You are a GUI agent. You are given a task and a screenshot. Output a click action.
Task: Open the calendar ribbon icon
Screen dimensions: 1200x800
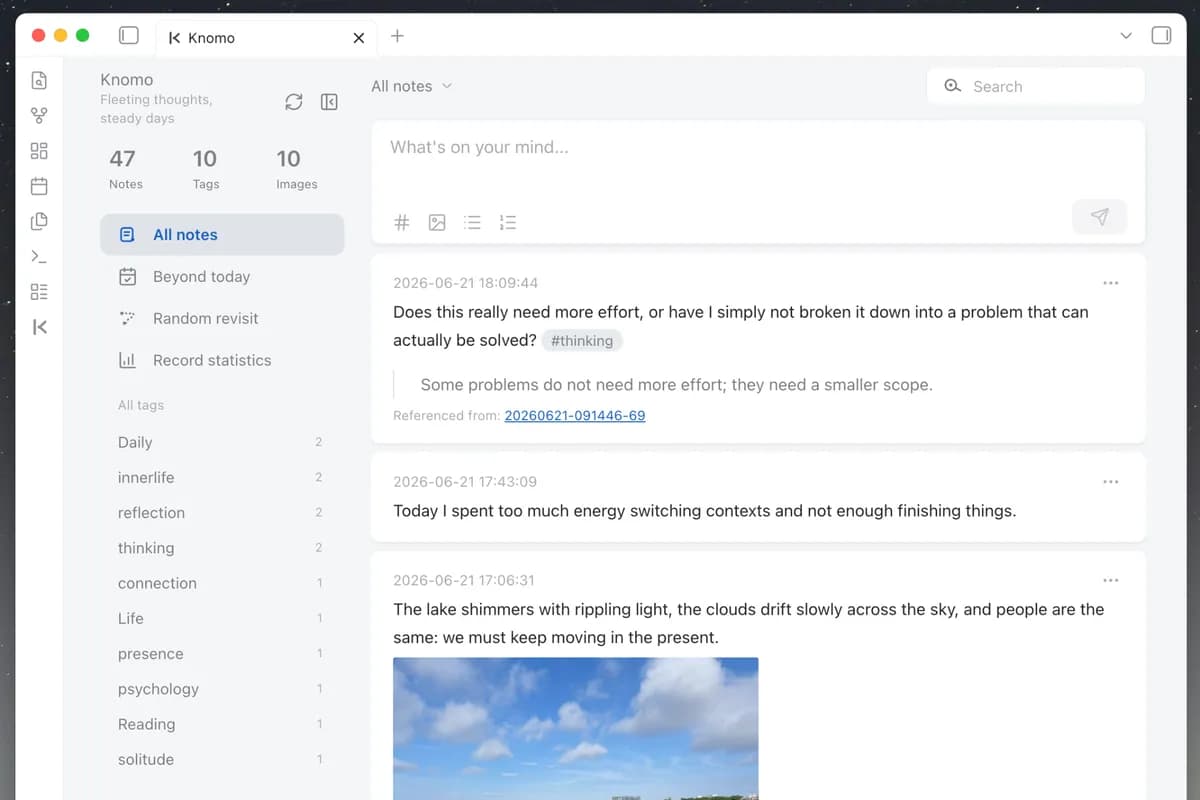39,186
